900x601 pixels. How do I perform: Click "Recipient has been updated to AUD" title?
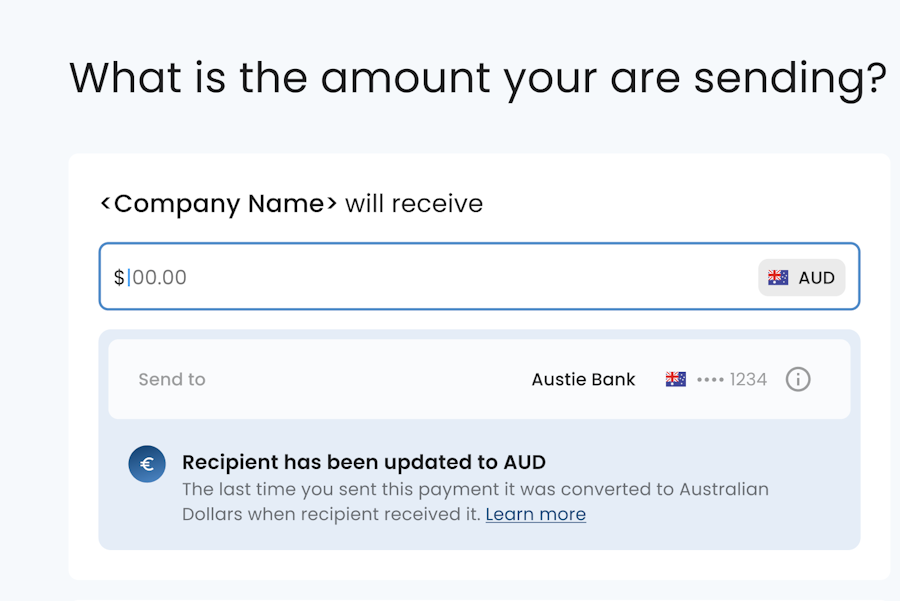click(364, 463)
